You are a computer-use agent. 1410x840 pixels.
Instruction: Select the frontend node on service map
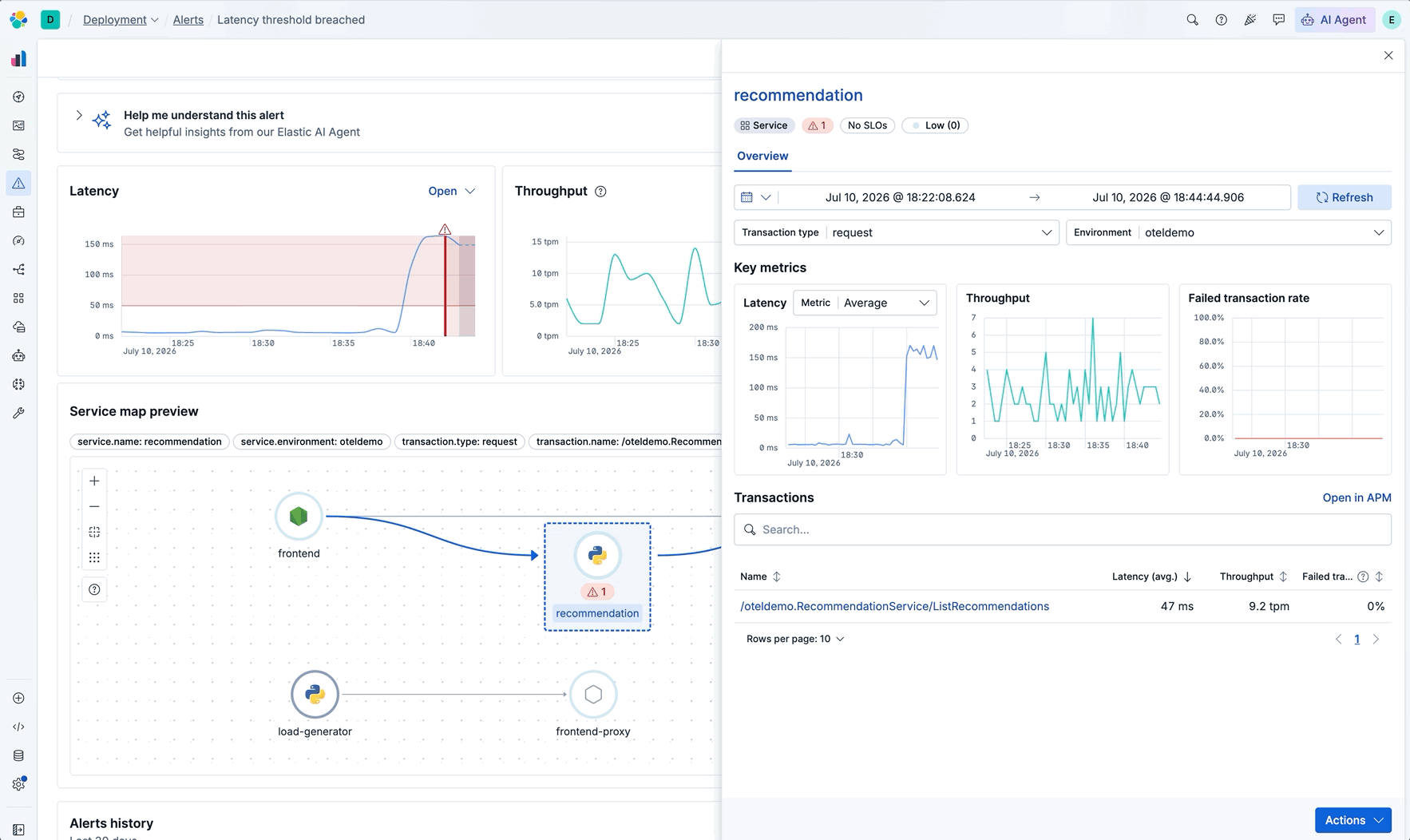[299, 517]
